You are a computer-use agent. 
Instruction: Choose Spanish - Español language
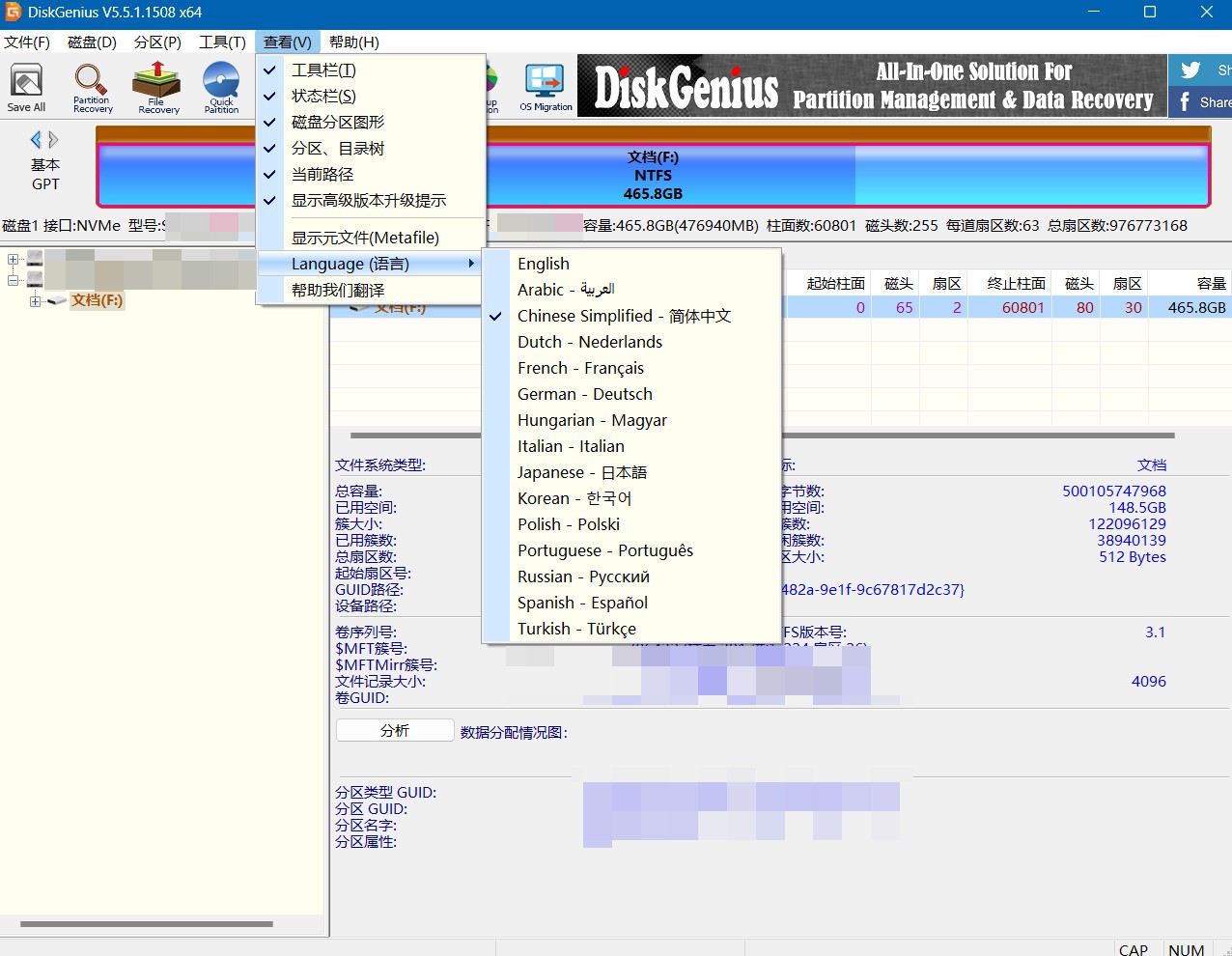pos(631,603)
